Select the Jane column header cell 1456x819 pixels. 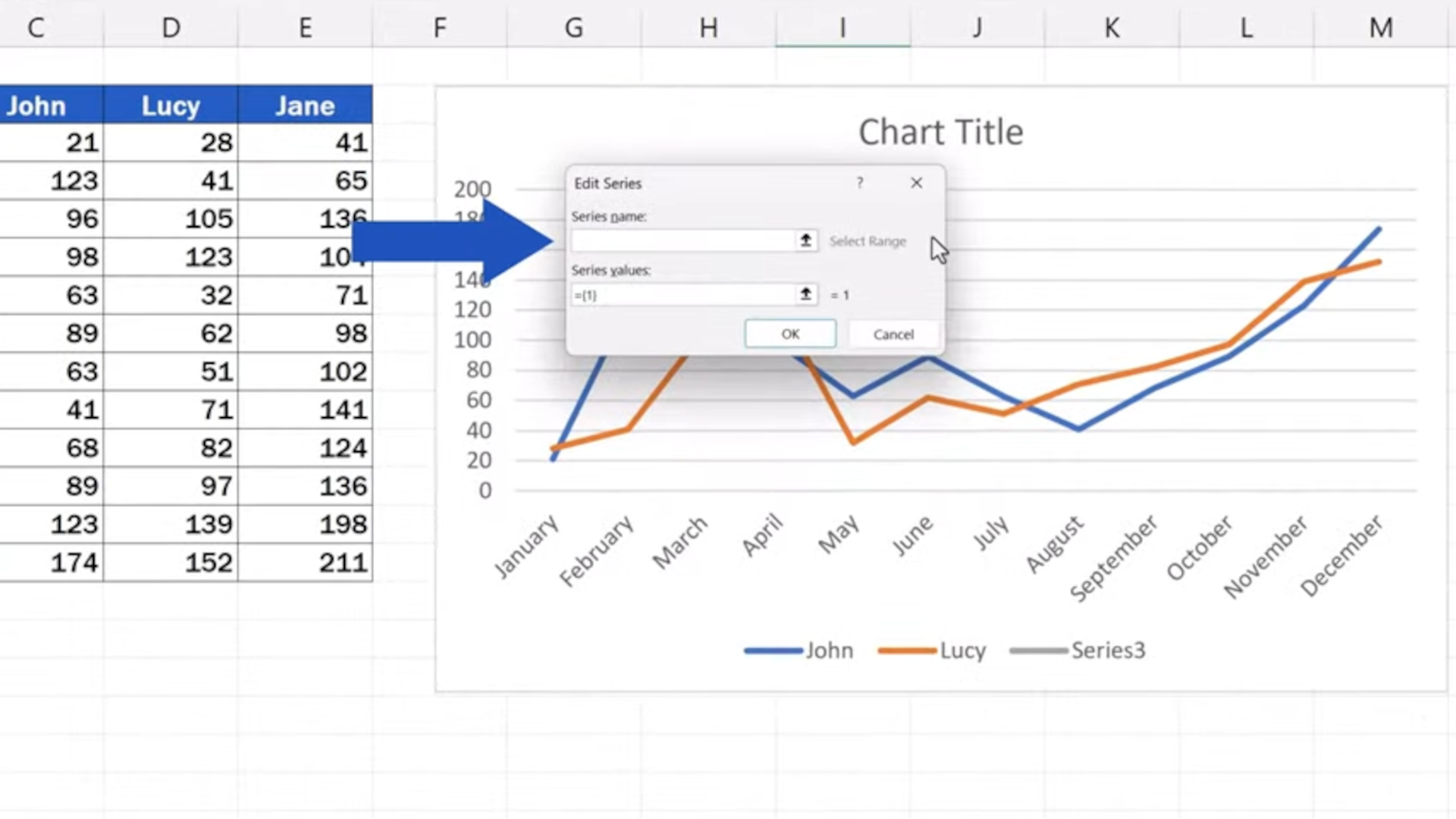[x=305, y=105]
